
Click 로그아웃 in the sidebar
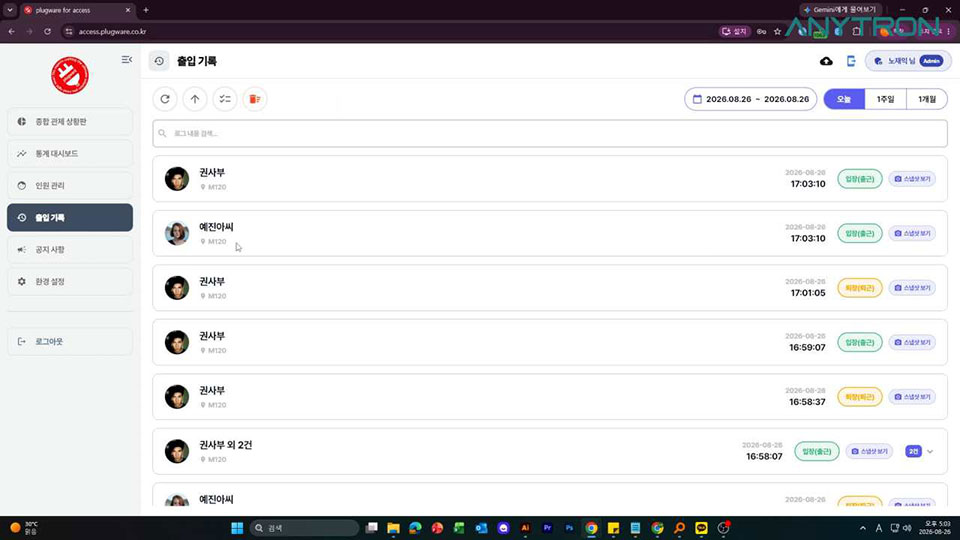coord(70,342)
